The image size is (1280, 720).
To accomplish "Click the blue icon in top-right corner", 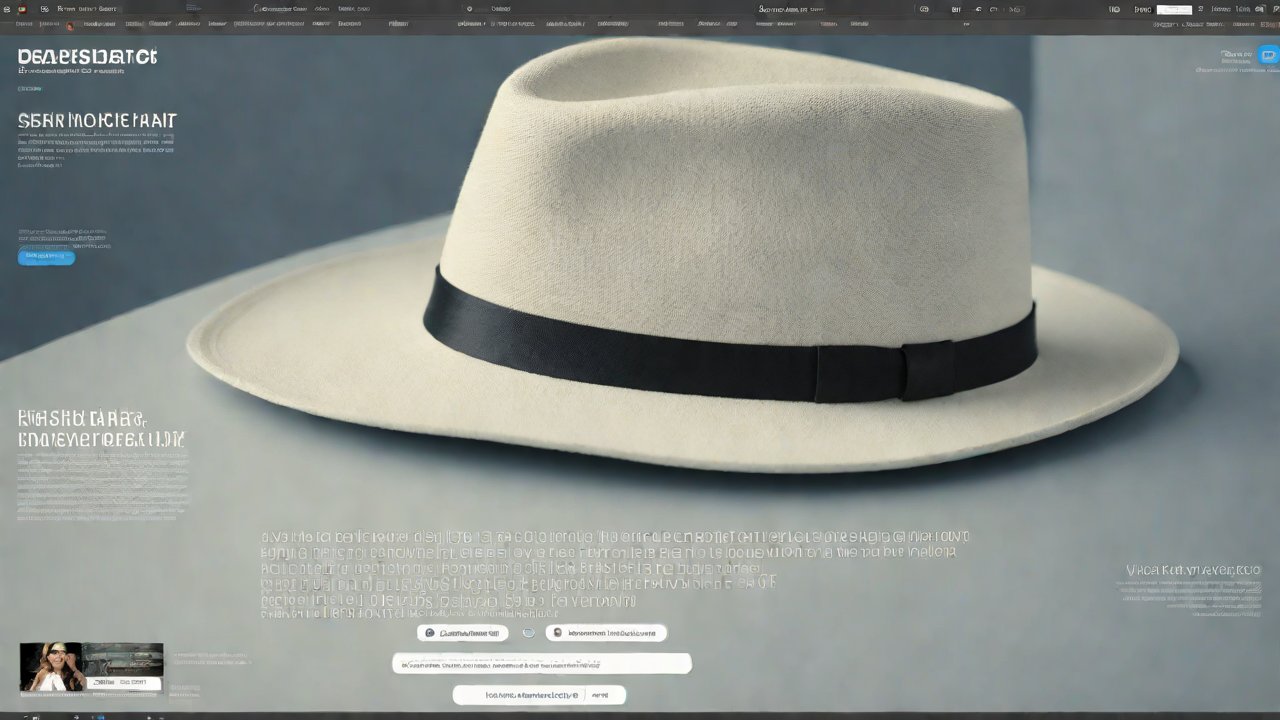I will coord(1269,56).
